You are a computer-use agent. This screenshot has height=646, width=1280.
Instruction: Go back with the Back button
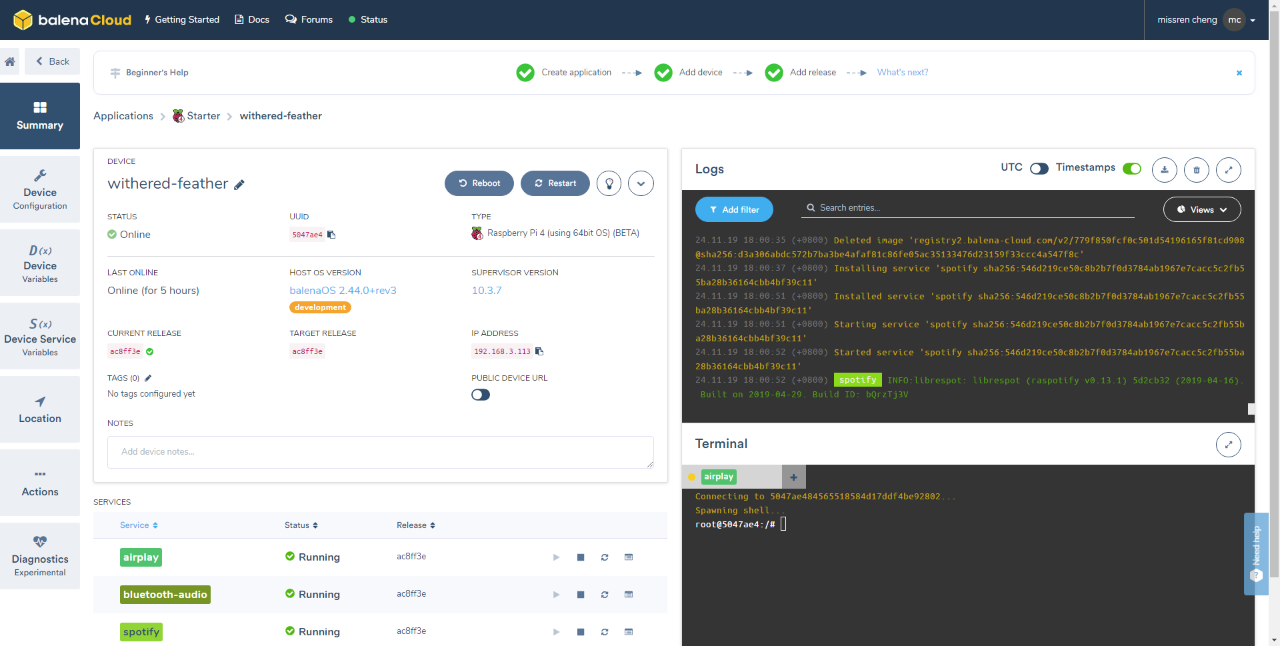[52, 61]
